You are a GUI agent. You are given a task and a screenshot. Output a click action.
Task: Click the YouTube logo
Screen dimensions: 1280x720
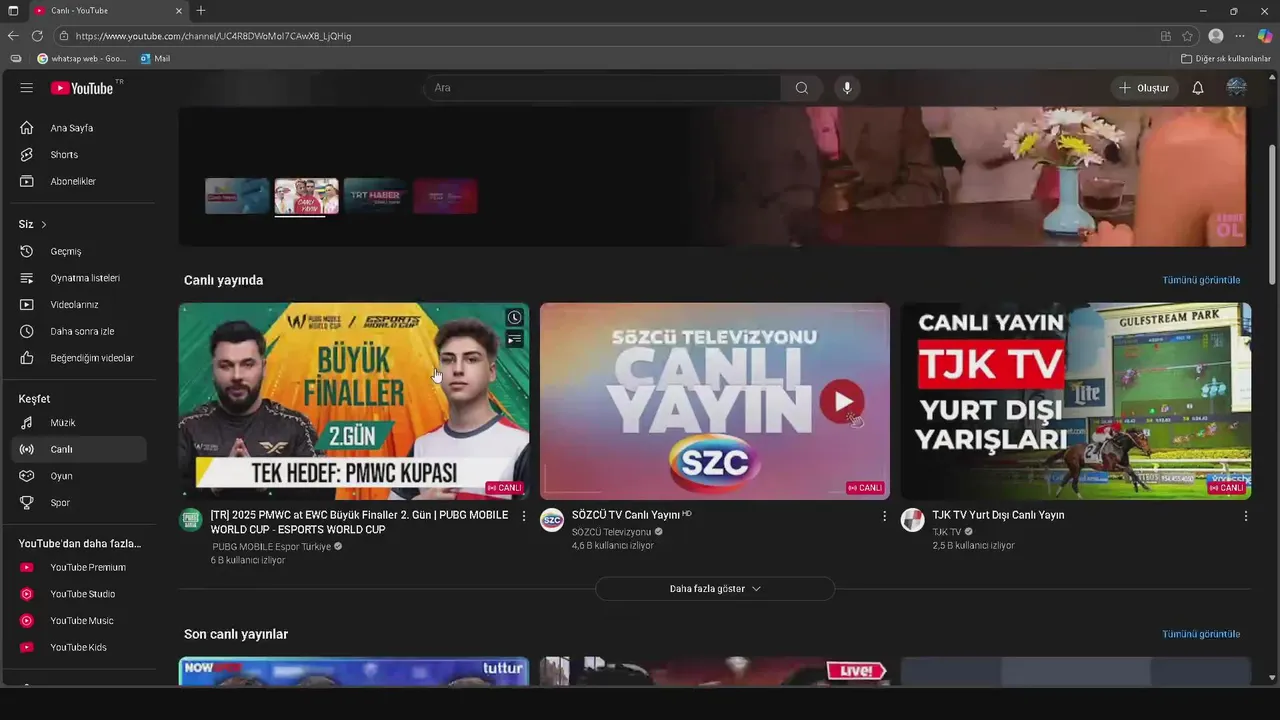tap(82, 88)
